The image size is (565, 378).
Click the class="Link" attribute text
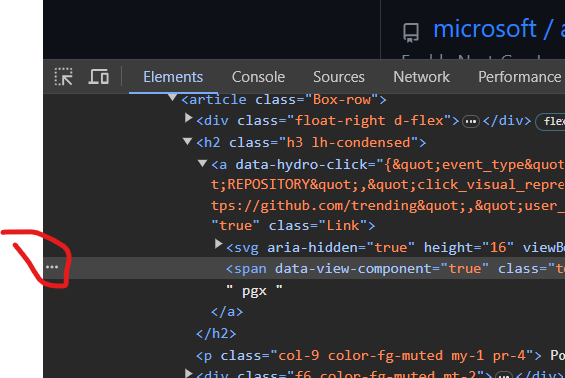(x=317, y=226)
